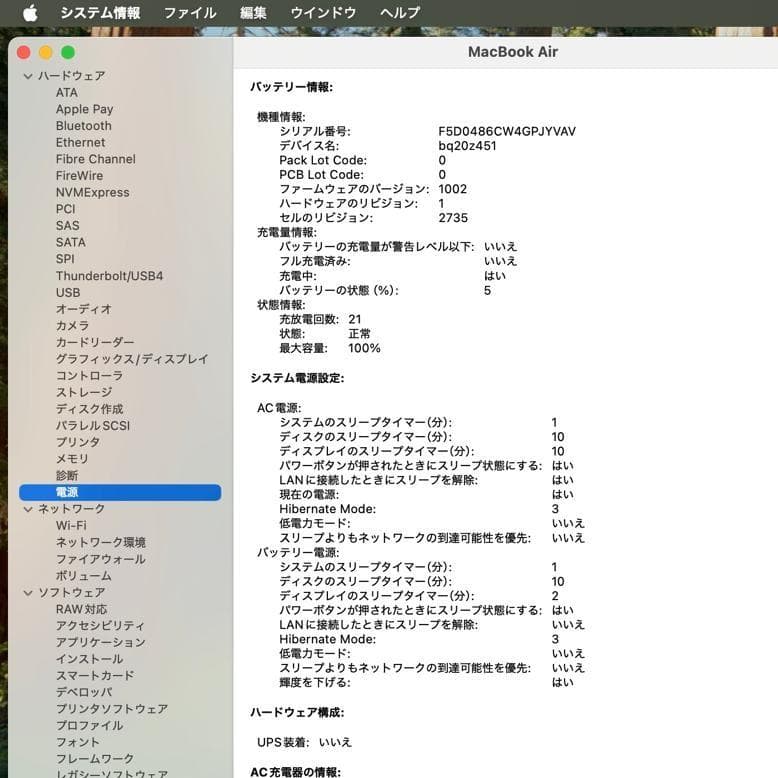Select プリンタ in the sidebar
Image resolution: width=778 pixels, height=778 pixels.
[78, 442]
